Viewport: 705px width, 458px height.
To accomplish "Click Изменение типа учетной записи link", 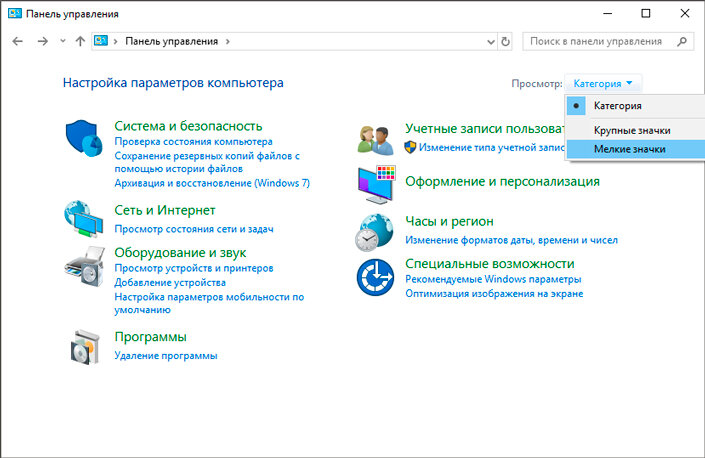I will pos(491,147).
